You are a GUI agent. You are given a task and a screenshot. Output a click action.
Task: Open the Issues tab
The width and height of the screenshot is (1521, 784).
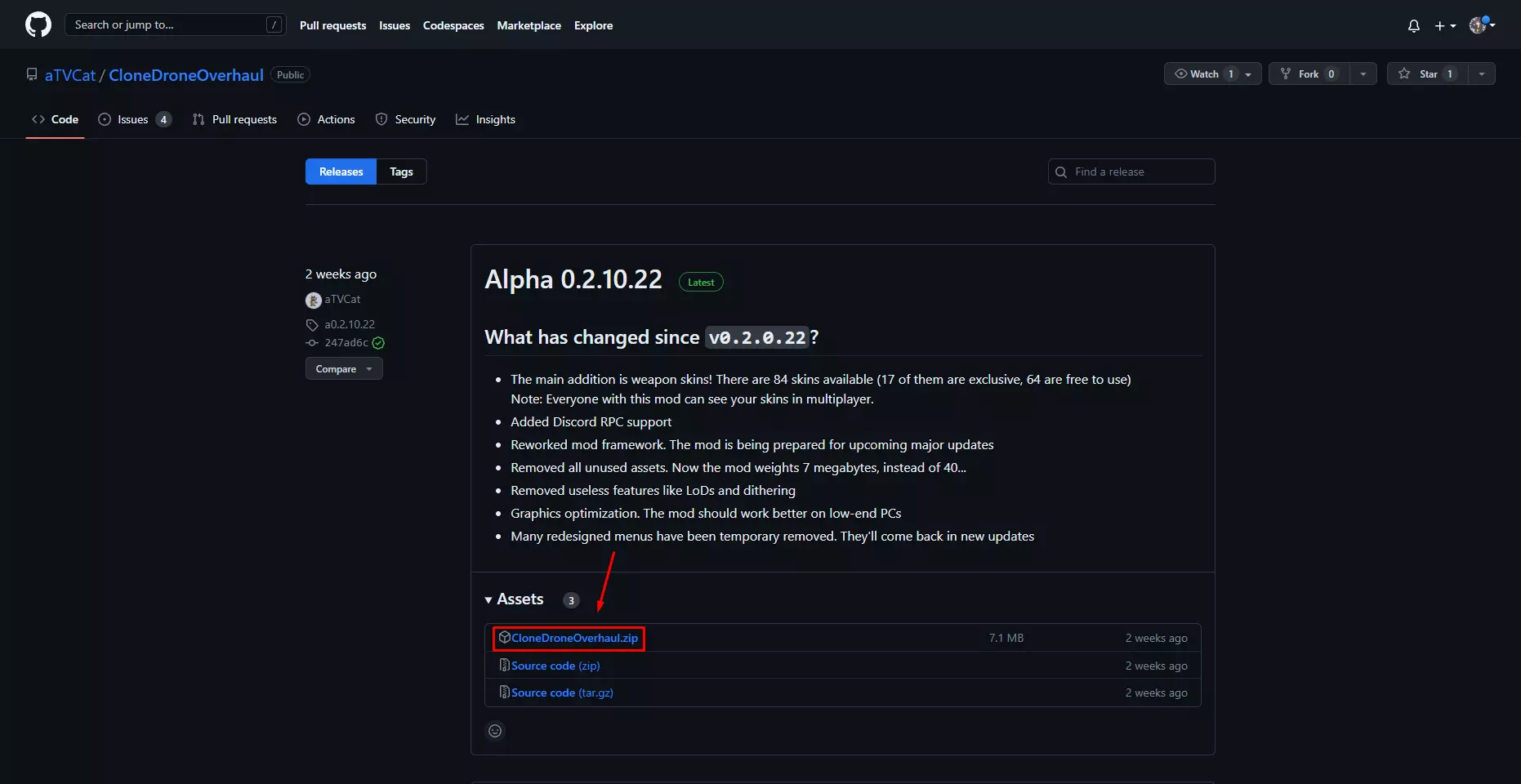coord(133,119)
